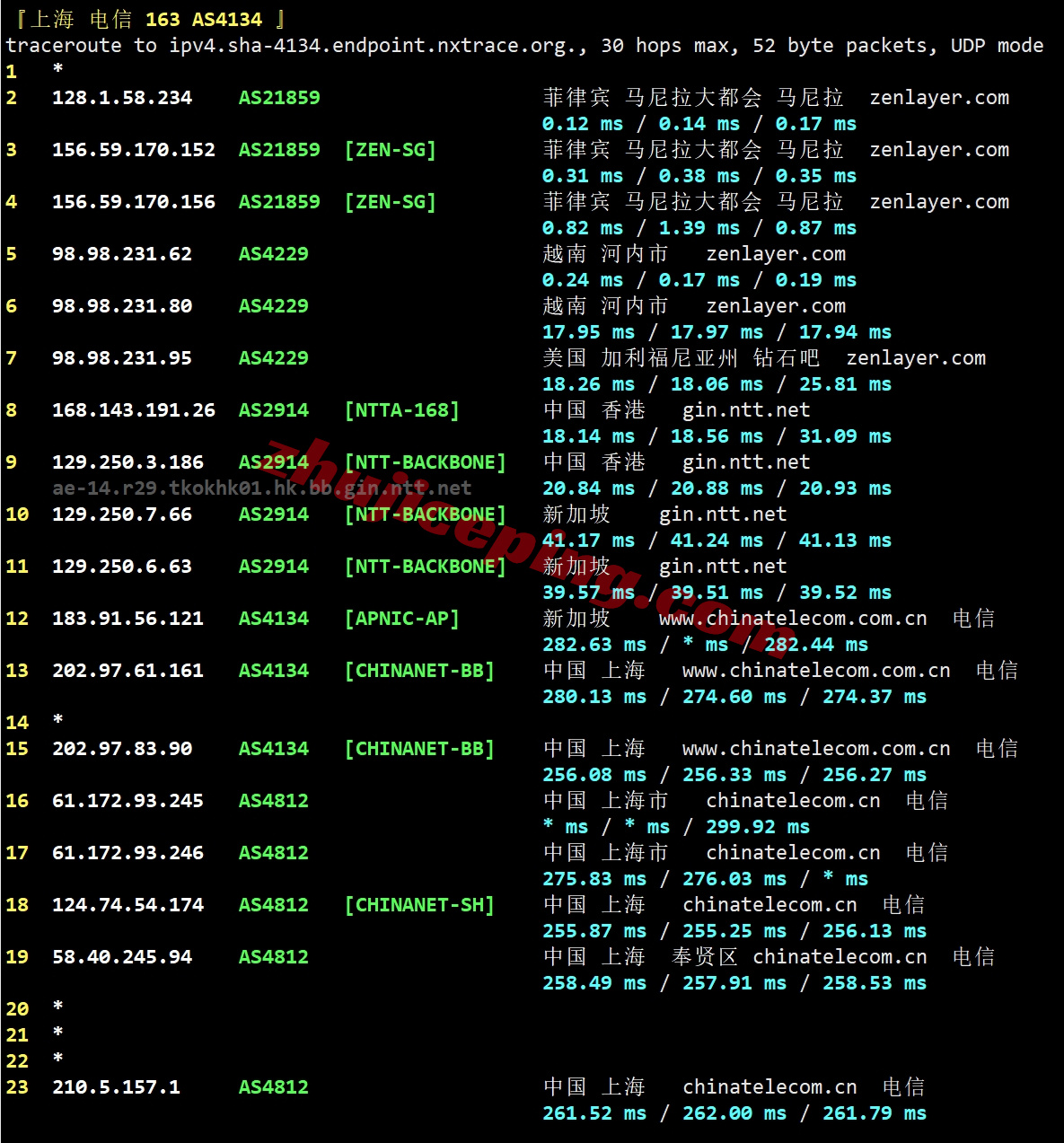Select latency 276.03 ms on hop 17

click(x=734, y=879)
